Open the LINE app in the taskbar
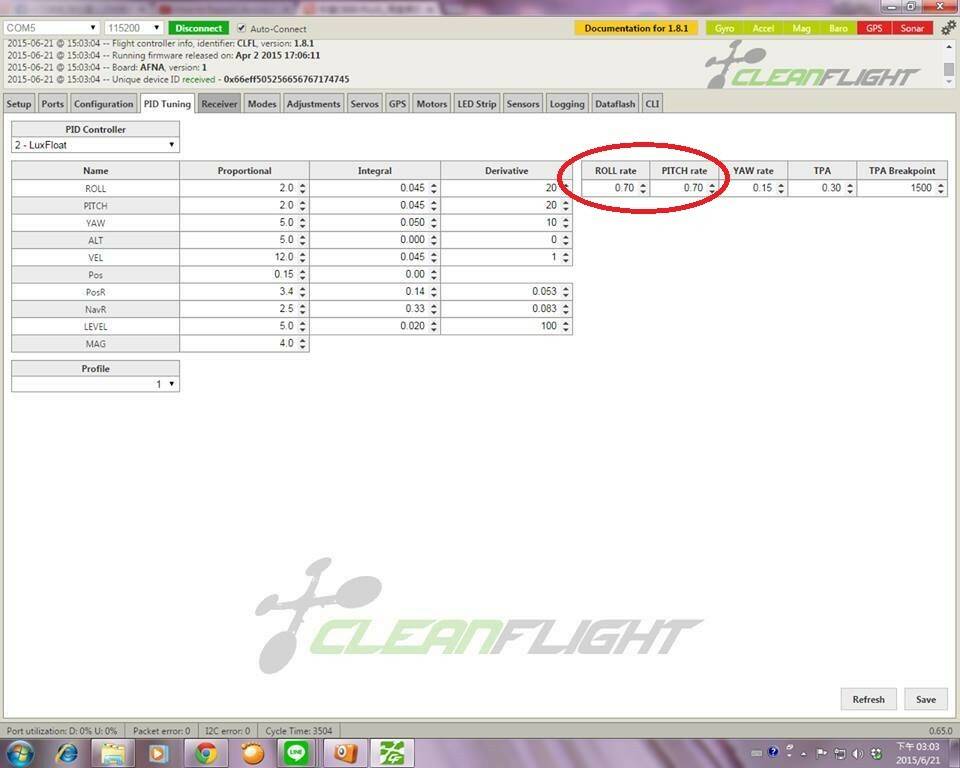The height and width of the screenshot is (768, 960). tap(297, 753)
